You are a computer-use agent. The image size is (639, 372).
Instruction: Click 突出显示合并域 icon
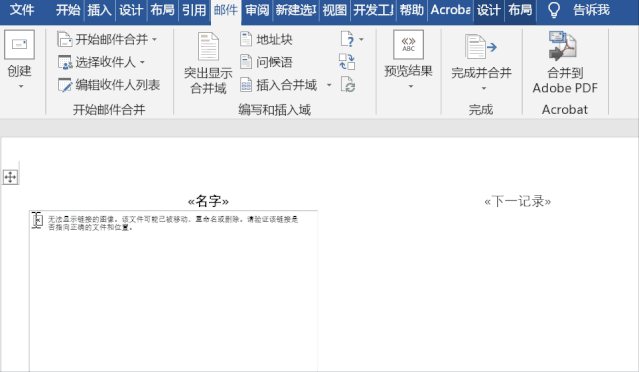208,46
